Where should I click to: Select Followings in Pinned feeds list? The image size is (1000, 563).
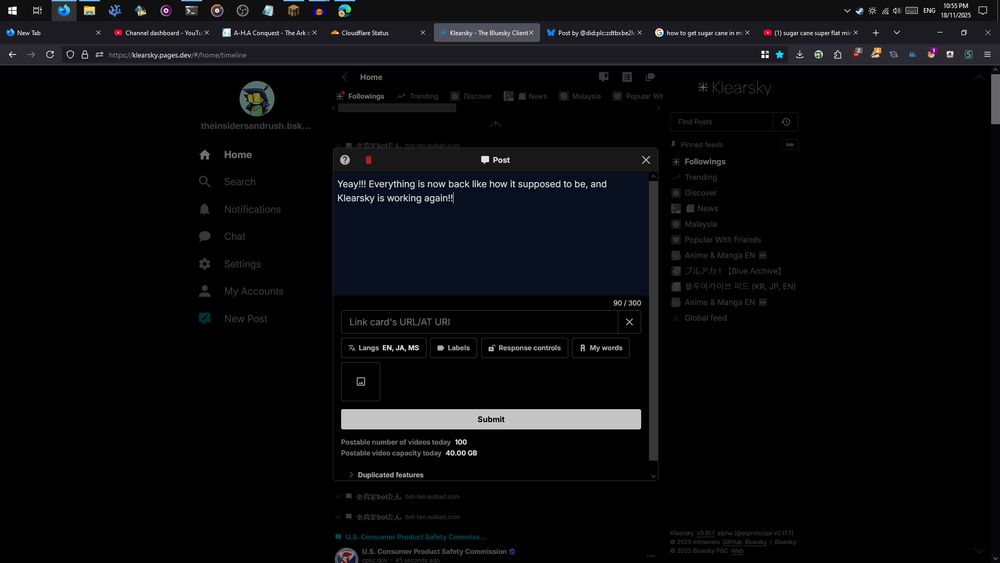pyautogui.click(x=699, y=162)
